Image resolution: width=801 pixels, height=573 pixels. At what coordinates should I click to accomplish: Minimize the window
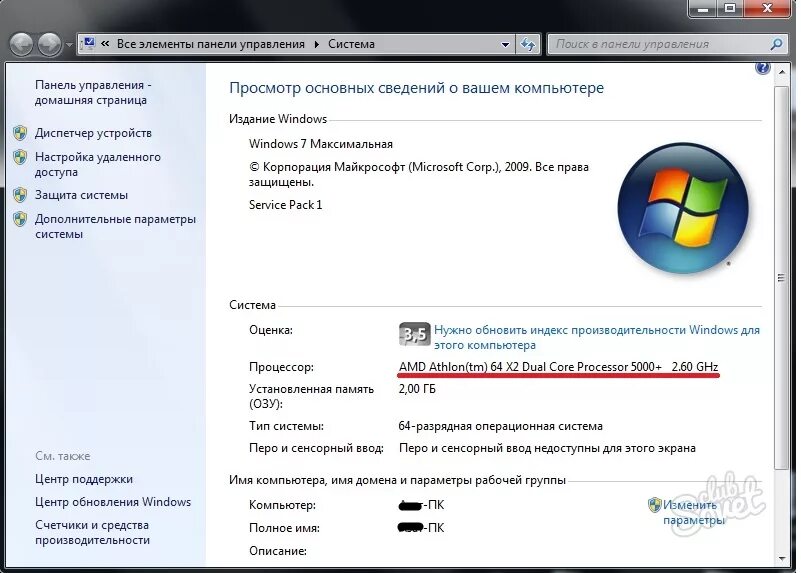702,9
